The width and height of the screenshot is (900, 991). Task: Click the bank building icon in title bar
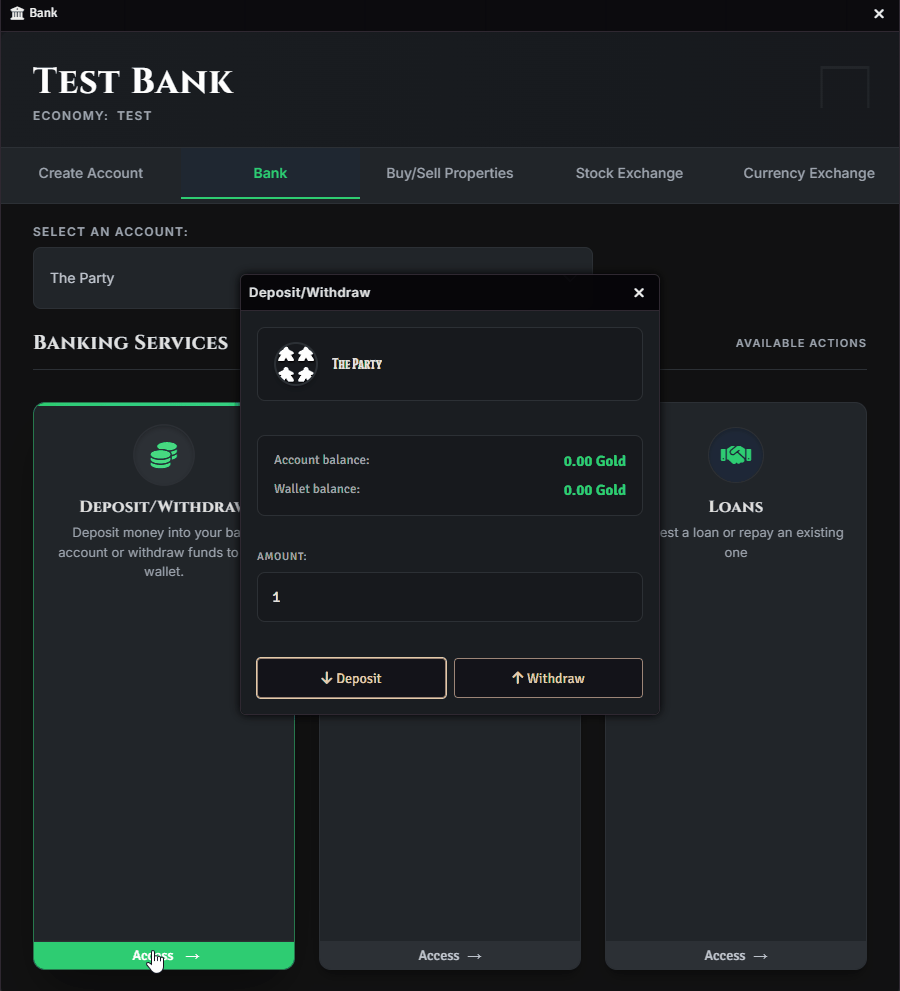[17, 13]
